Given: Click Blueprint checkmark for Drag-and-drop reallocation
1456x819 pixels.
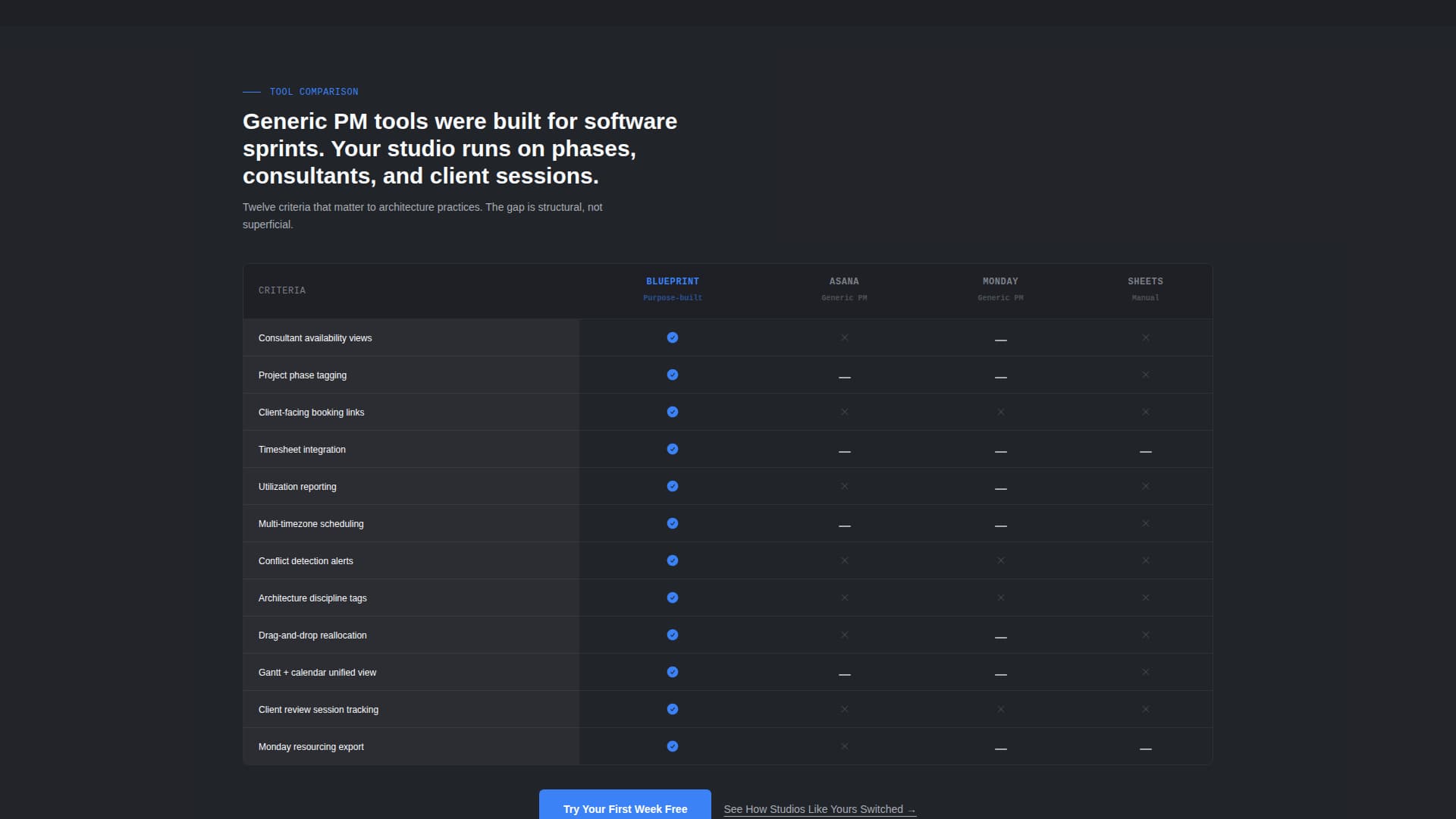Looking at the screenshot, I should coord(673,635).
